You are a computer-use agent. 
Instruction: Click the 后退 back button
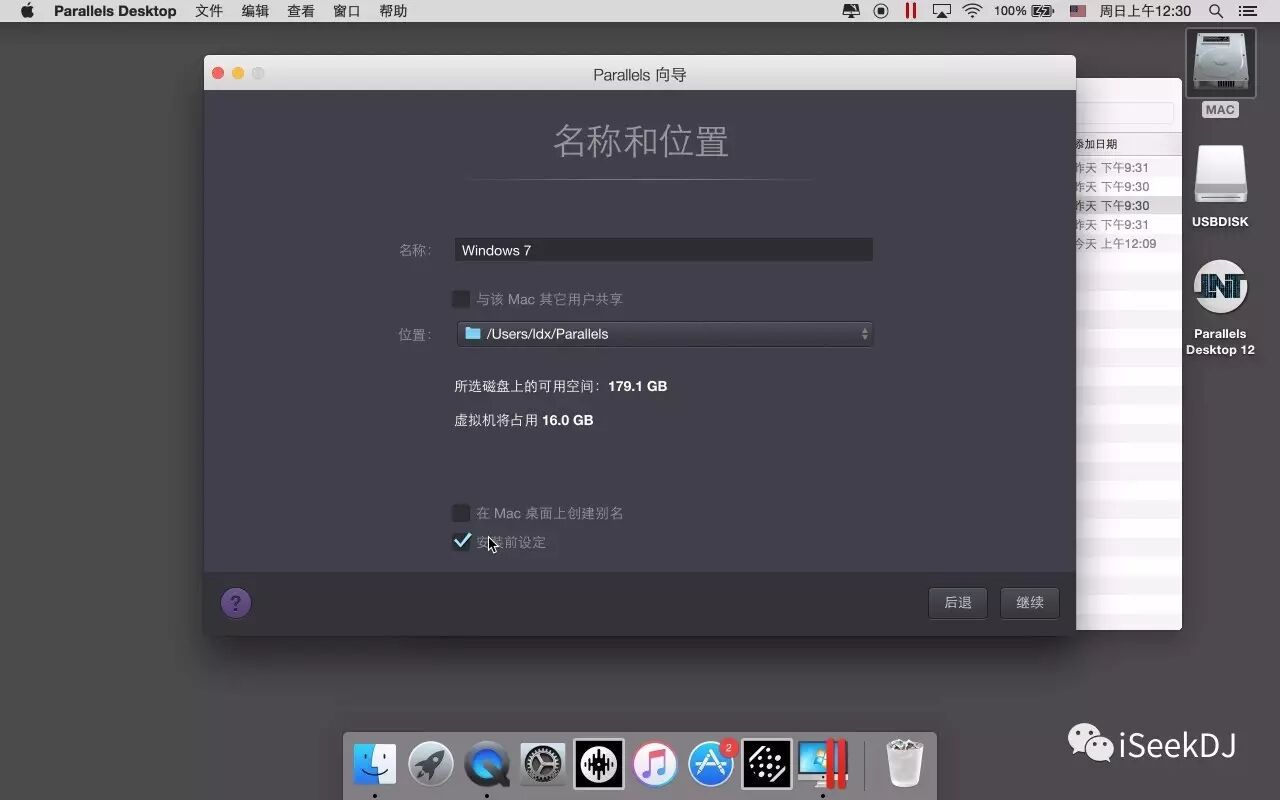(x=958, y=603)
